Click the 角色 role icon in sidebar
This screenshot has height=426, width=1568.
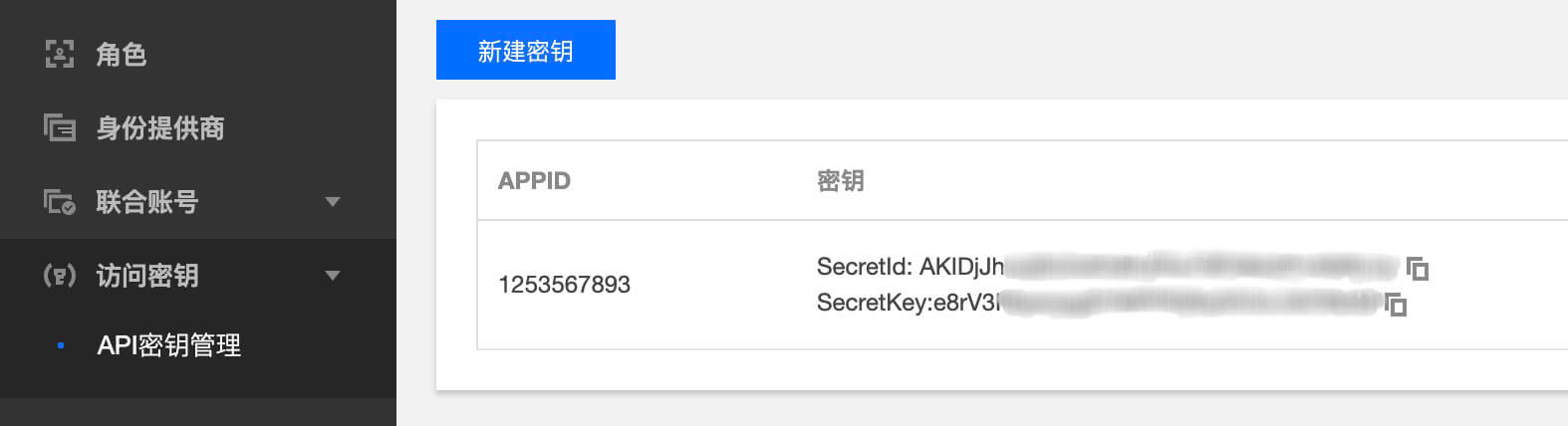[x=60, y=54]
